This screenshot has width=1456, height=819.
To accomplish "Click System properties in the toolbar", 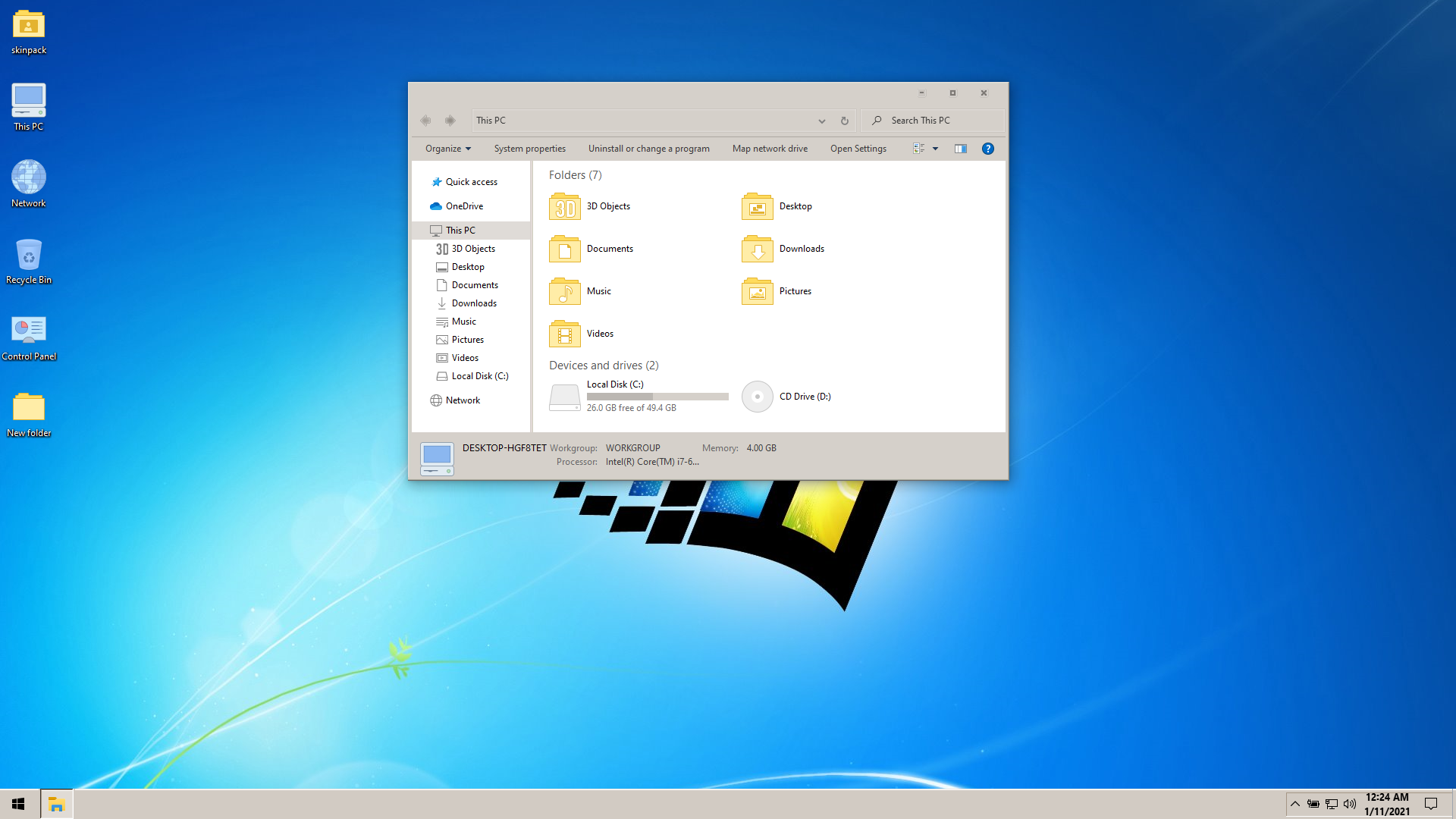I will coord(529,149).
